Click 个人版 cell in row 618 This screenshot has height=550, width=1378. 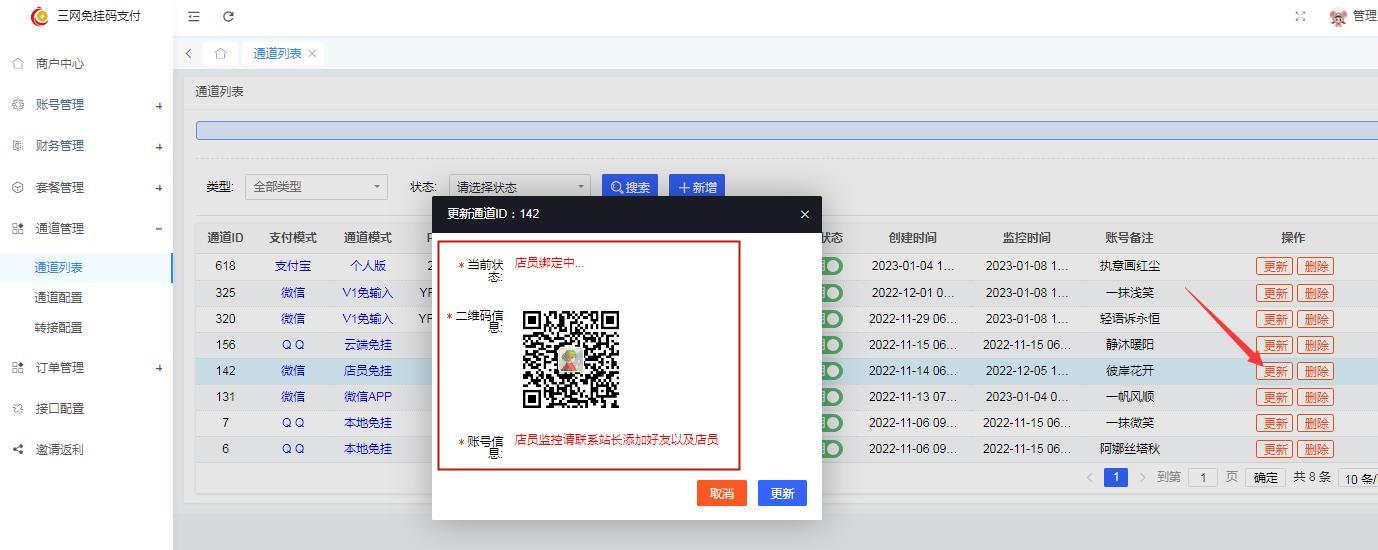tap(368, 266)
